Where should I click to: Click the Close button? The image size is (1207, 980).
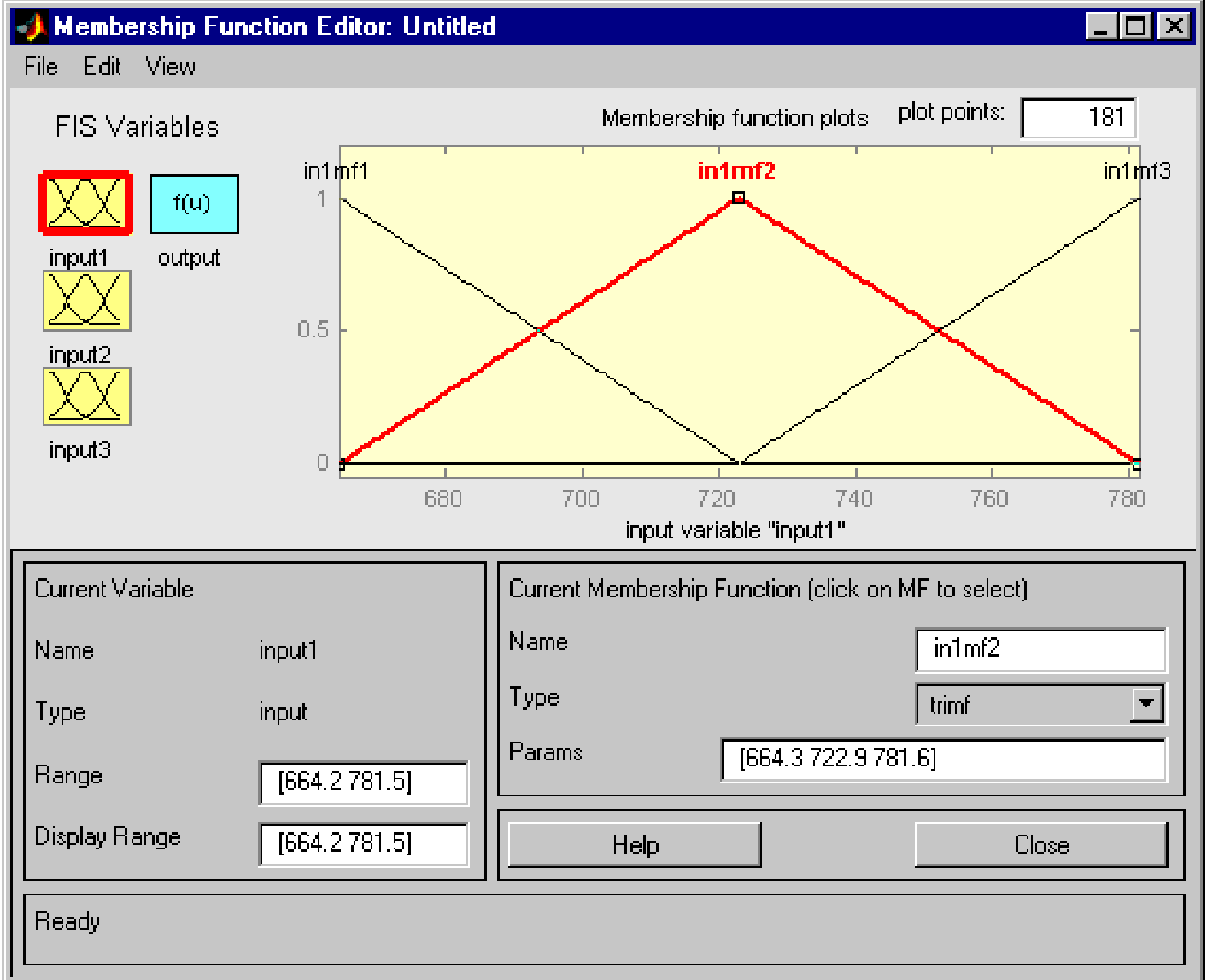[x=1041, y=844]
